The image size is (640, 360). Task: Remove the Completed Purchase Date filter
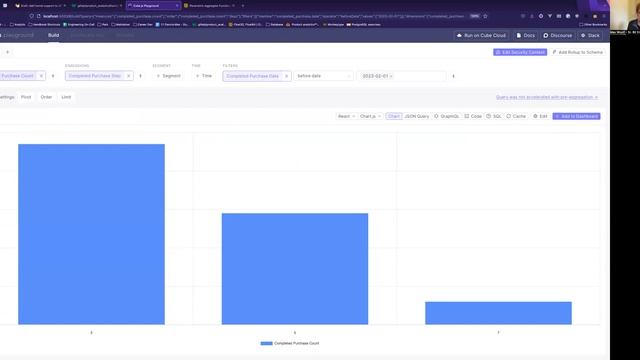point(287,76)
